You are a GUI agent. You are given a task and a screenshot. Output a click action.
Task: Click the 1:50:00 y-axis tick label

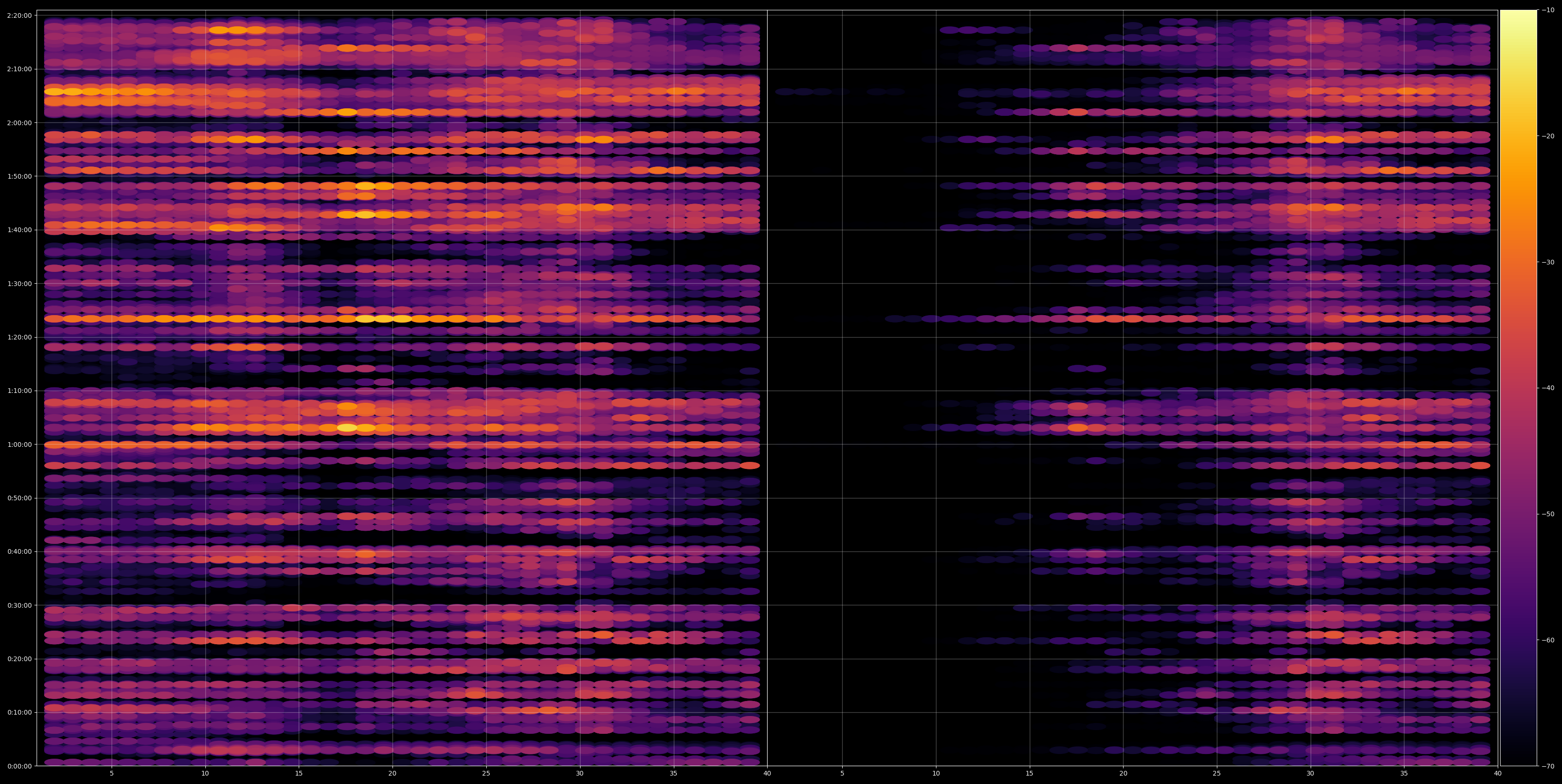coord(19,176)
